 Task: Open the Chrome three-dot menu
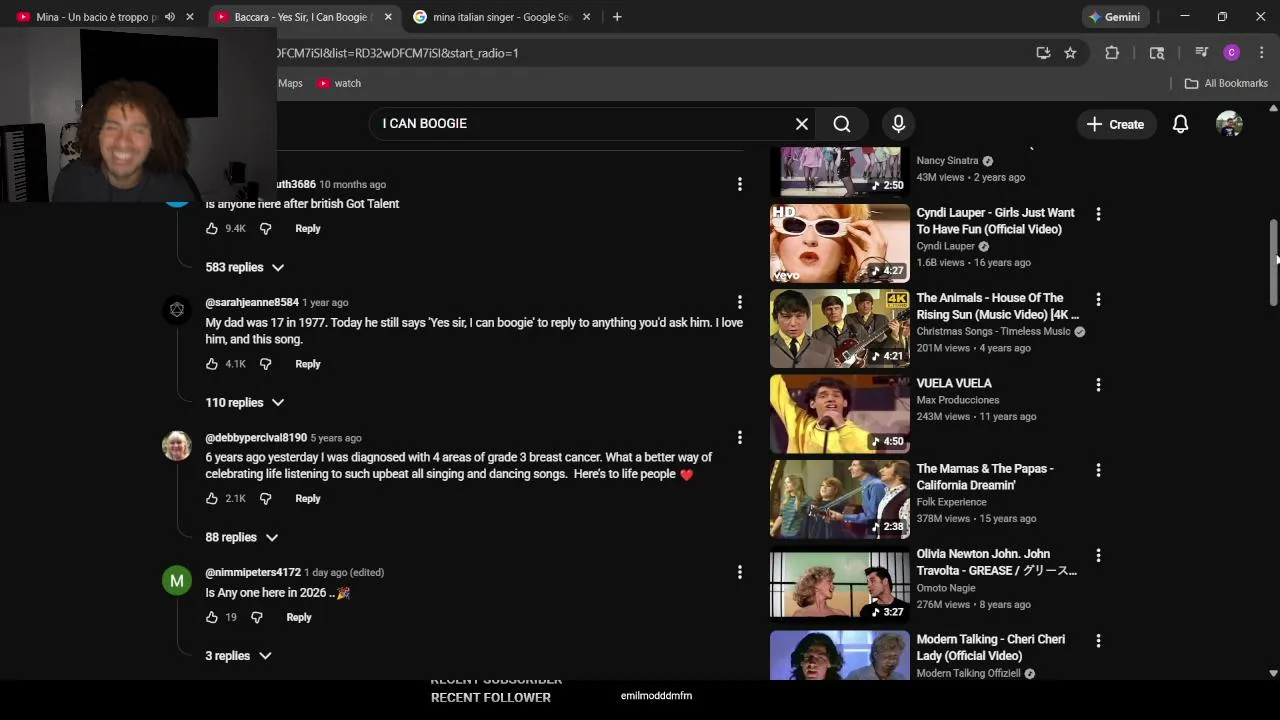point(1261,53)
